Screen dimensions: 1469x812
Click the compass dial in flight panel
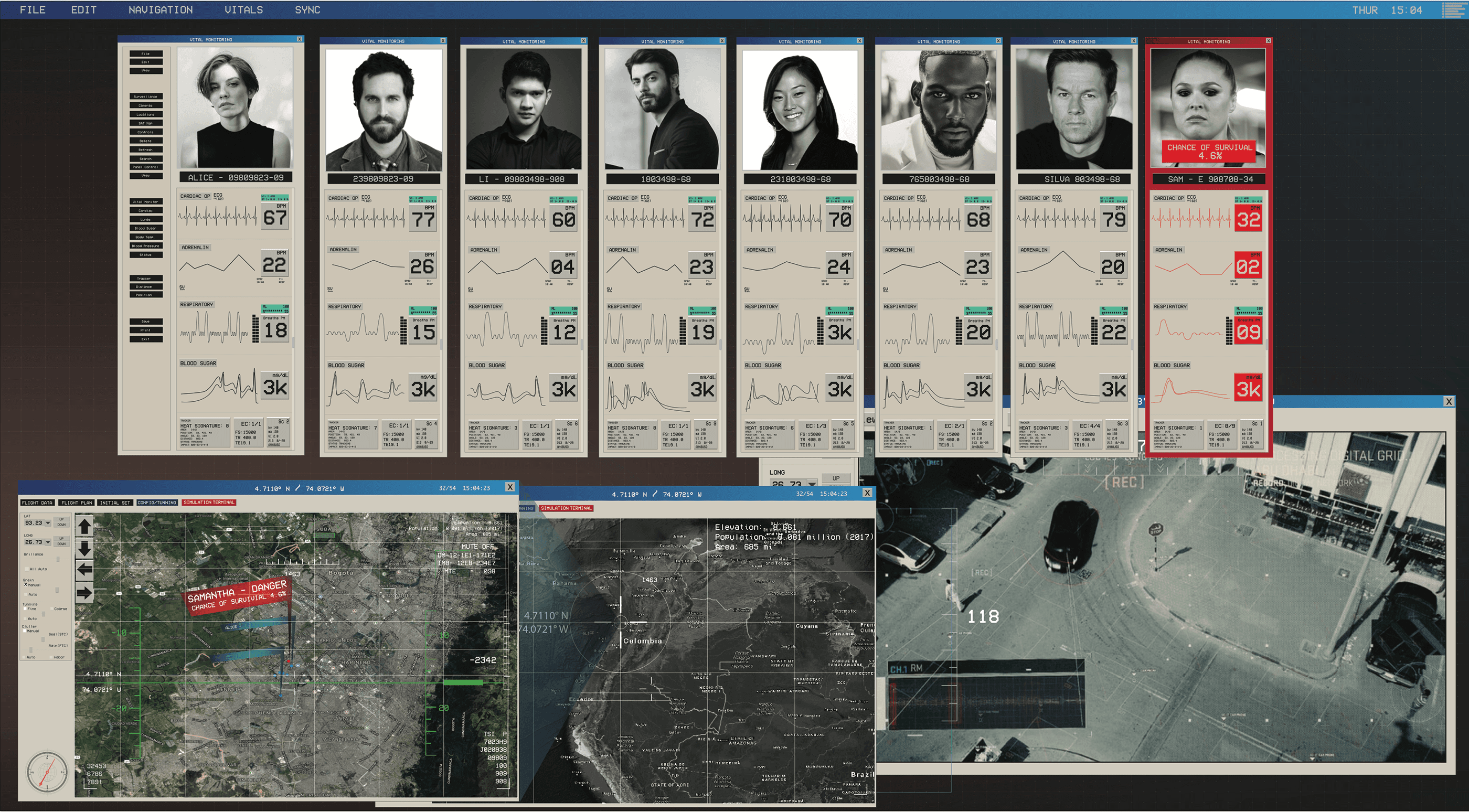coord(47,772)
